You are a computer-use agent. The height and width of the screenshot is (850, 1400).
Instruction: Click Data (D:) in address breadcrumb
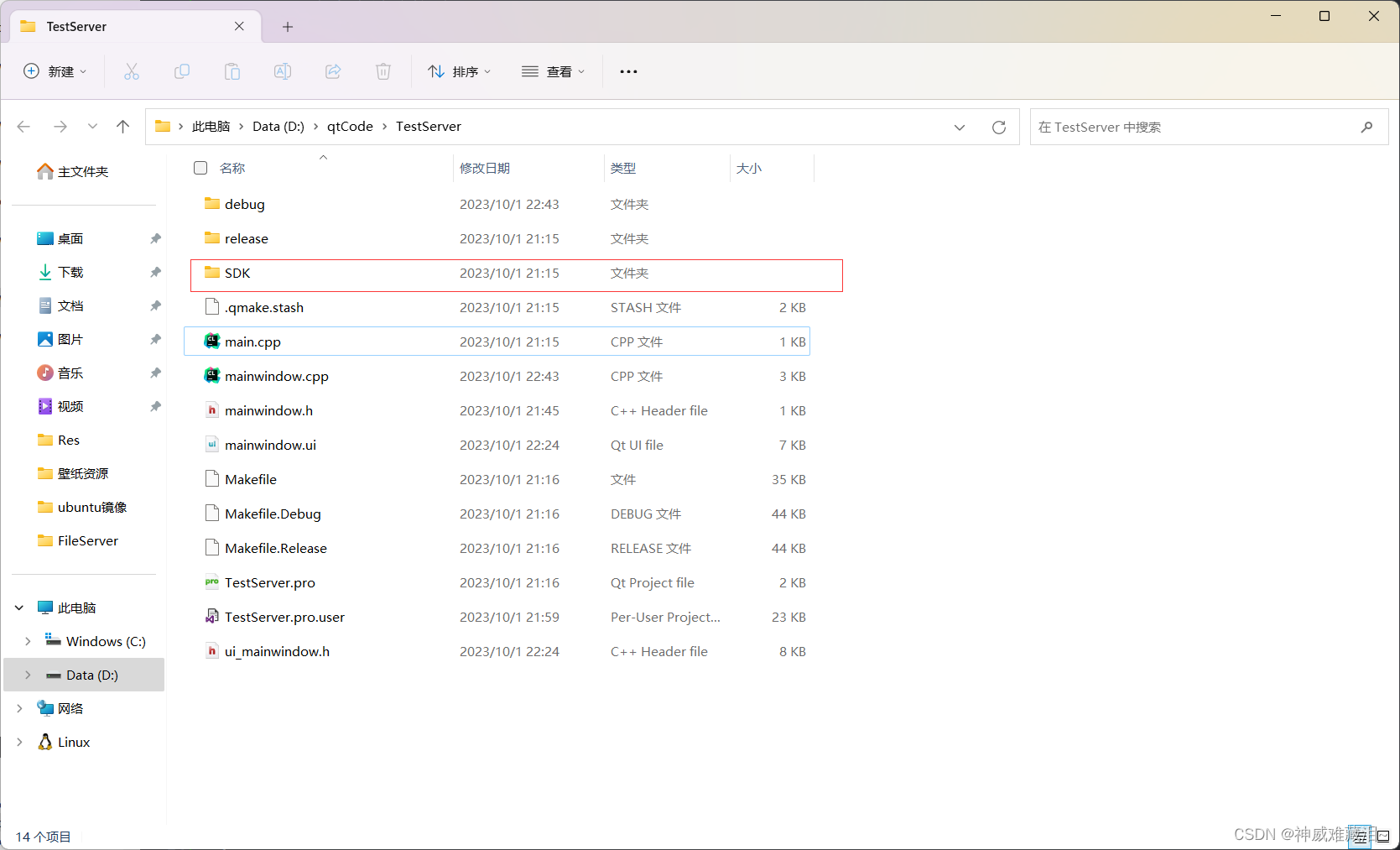[278, 126]
